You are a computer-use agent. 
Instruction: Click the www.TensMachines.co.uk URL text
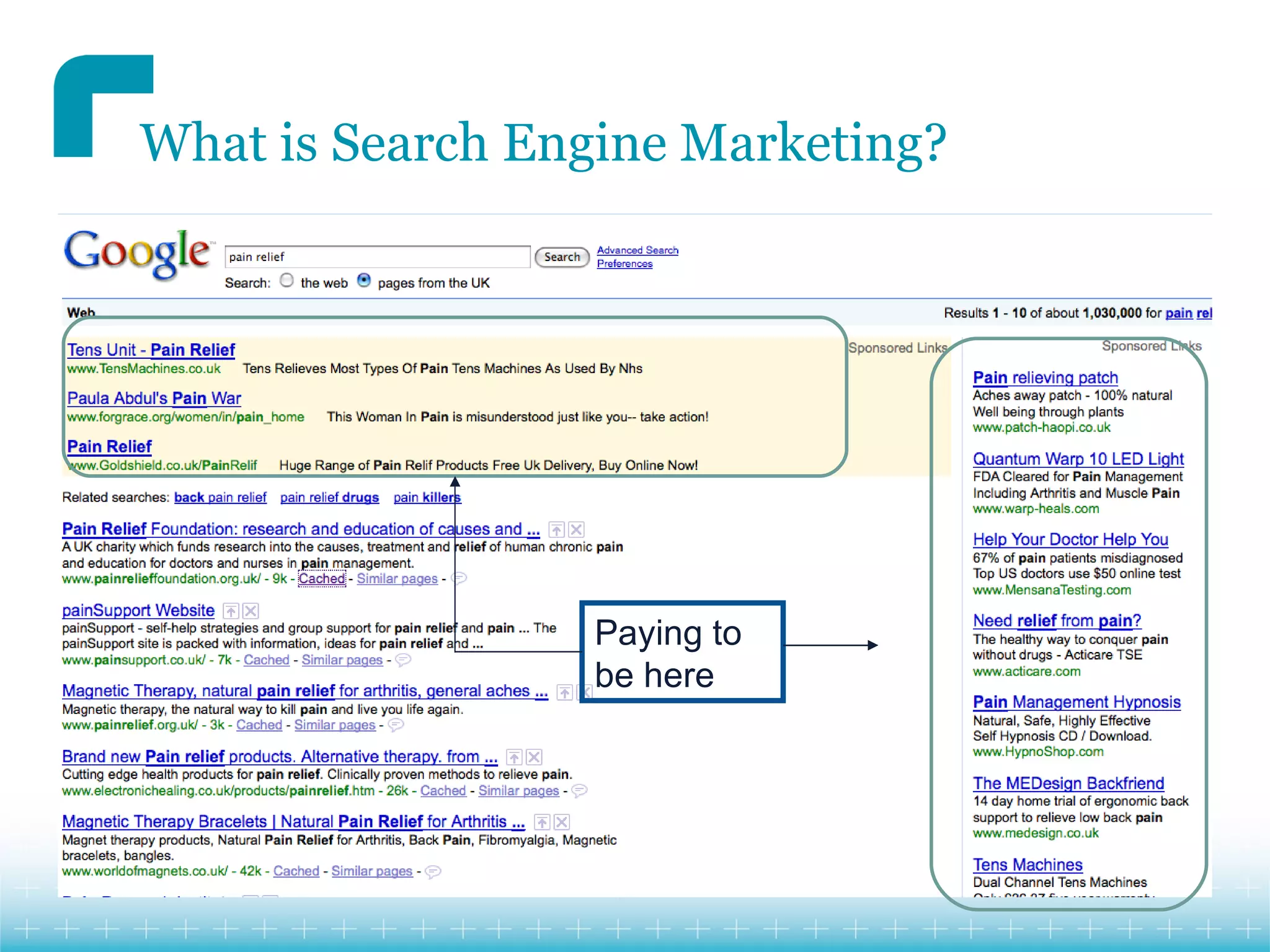point(144,369)
